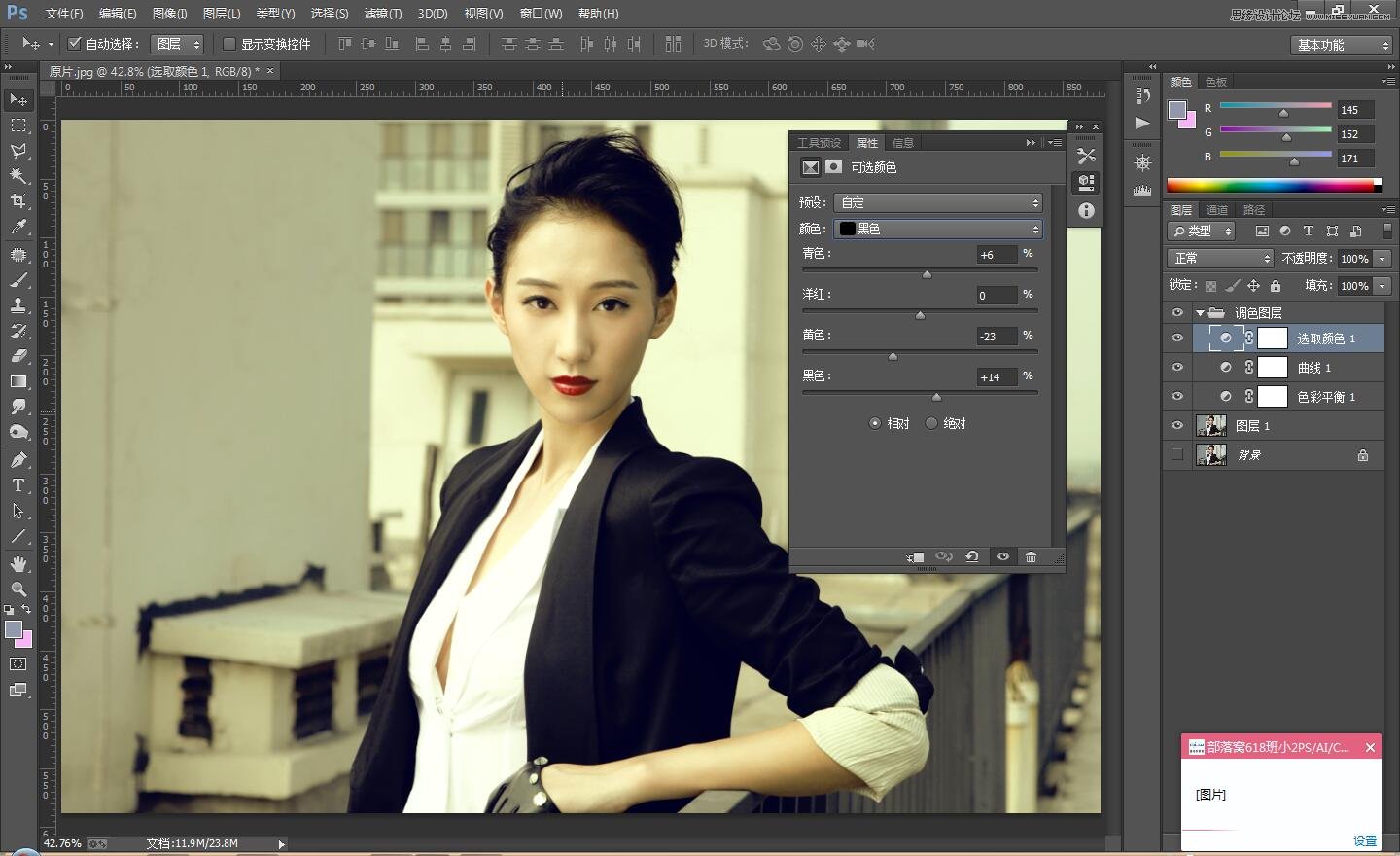Screen dimensions: 1400x856
Task: Open the 基本功能 workspace switcher
Action: 1342,45
